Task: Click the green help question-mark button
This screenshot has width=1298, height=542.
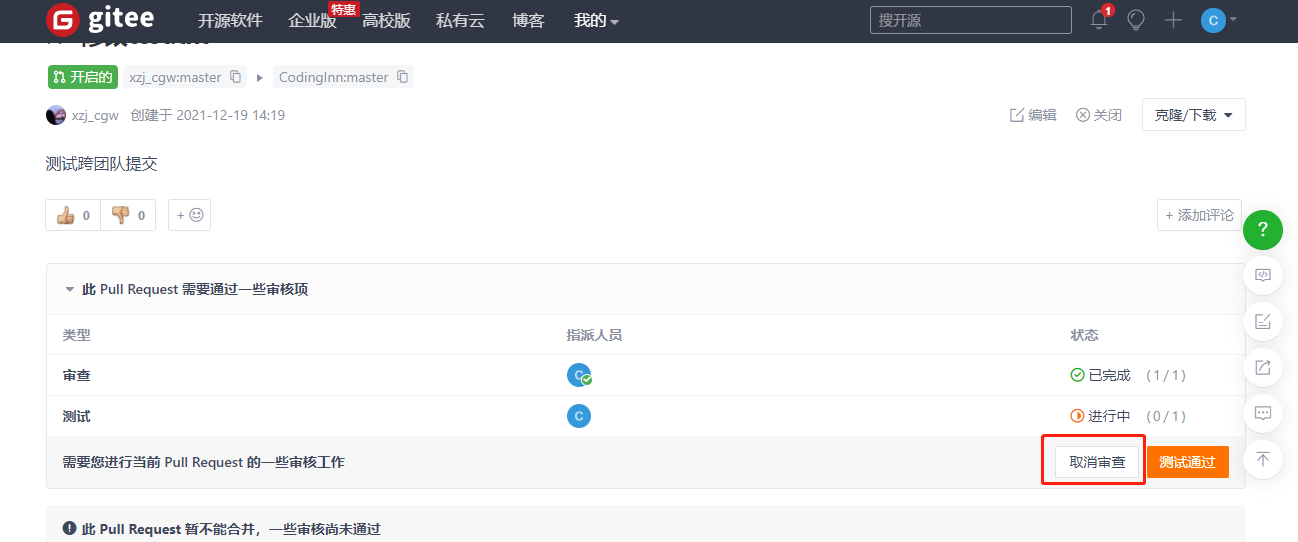Action: 1263,230
